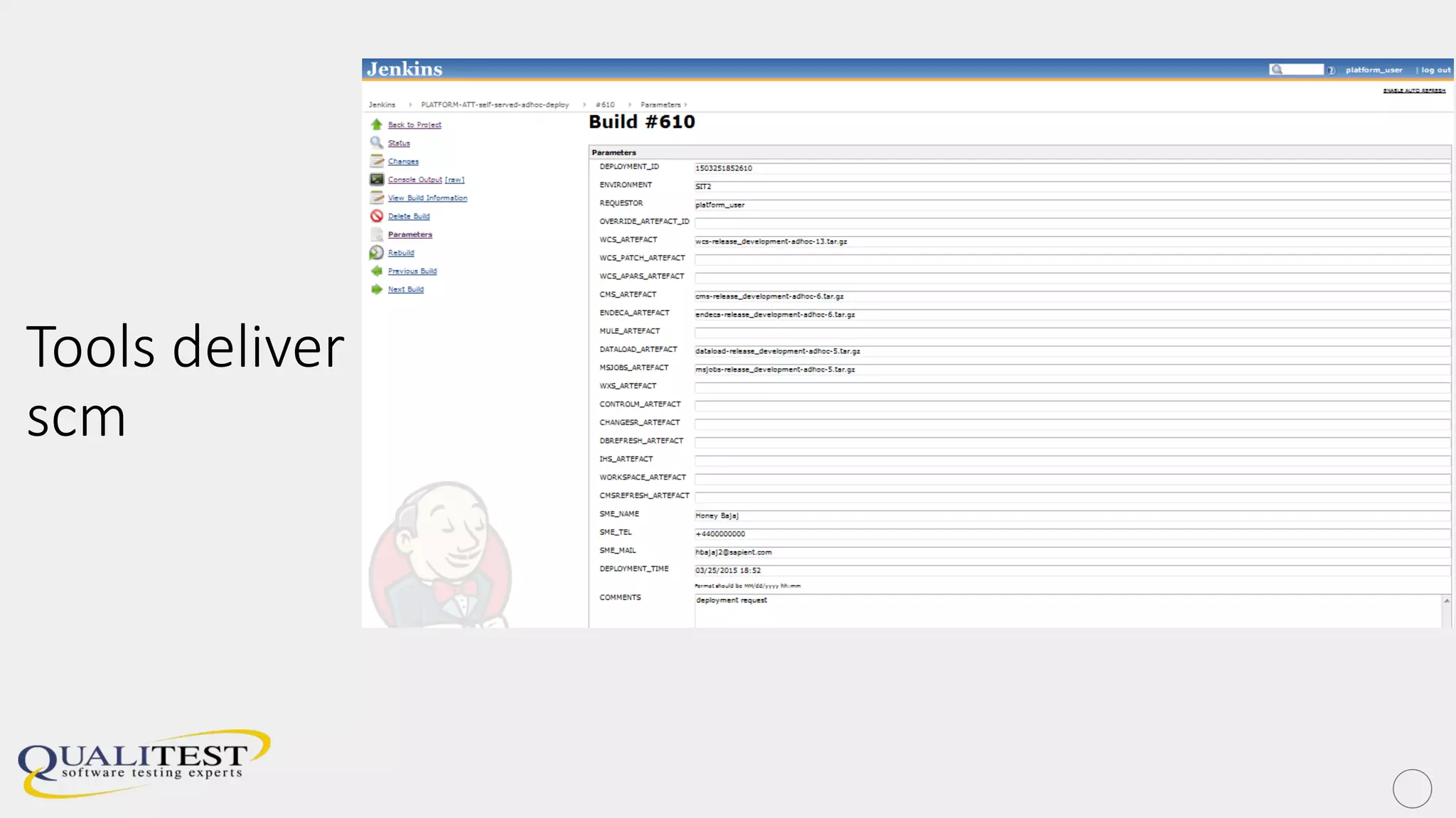The image size is (1456, 818).
Task: Click the CHANGESR_ARTEFACT empty field
Action: point(1072,425)
